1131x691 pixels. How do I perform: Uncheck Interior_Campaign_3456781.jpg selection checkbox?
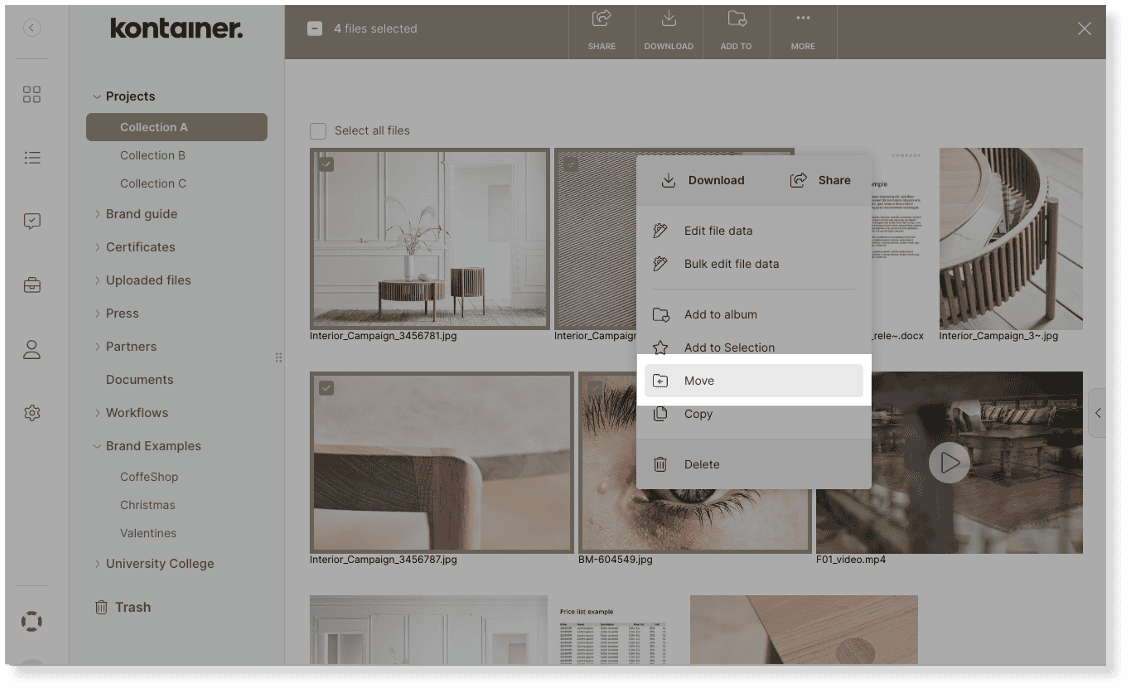click(x=328, y=164)
